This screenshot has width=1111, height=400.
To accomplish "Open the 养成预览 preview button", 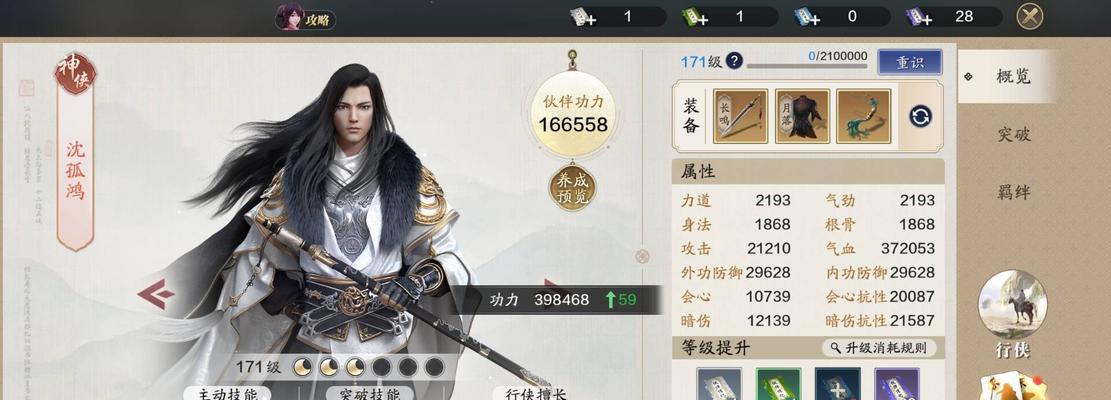I will point(573,188).
